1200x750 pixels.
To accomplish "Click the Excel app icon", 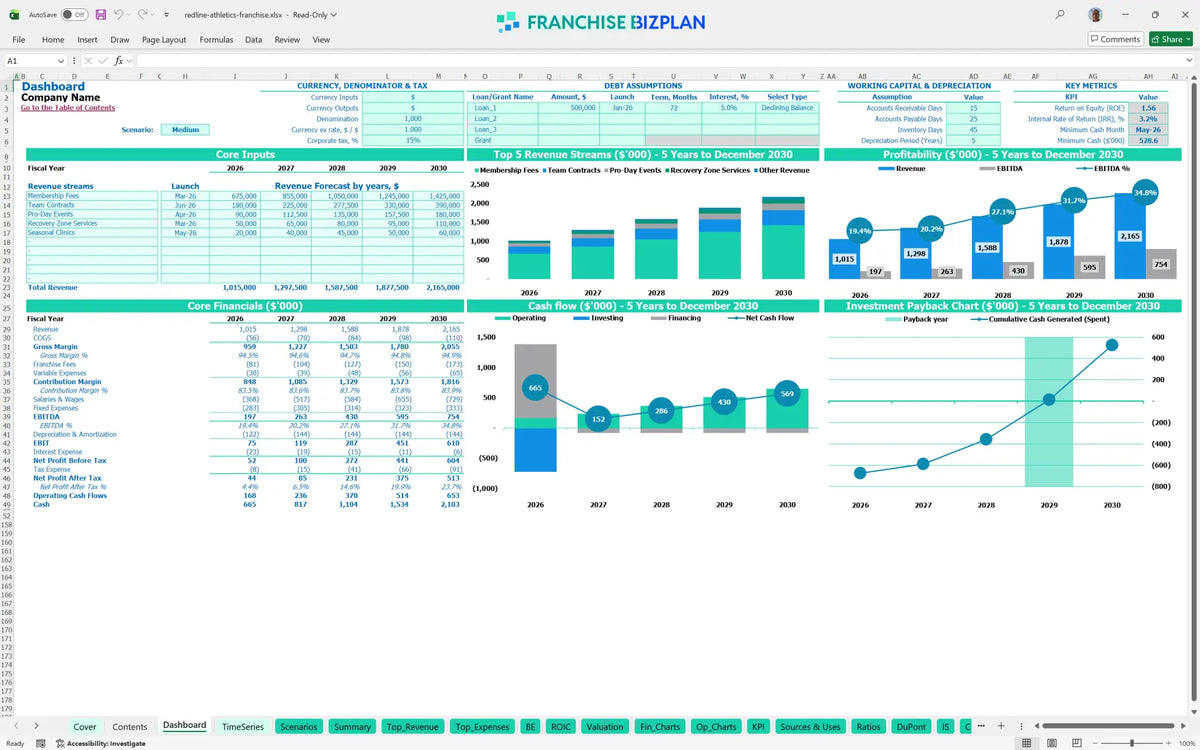I will pos(14,15).
